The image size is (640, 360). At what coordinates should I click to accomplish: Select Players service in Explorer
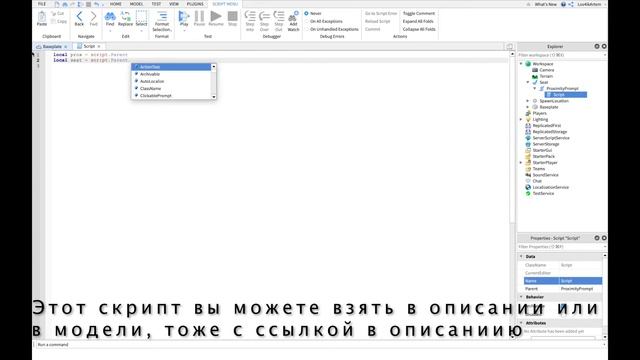(539, 113)
